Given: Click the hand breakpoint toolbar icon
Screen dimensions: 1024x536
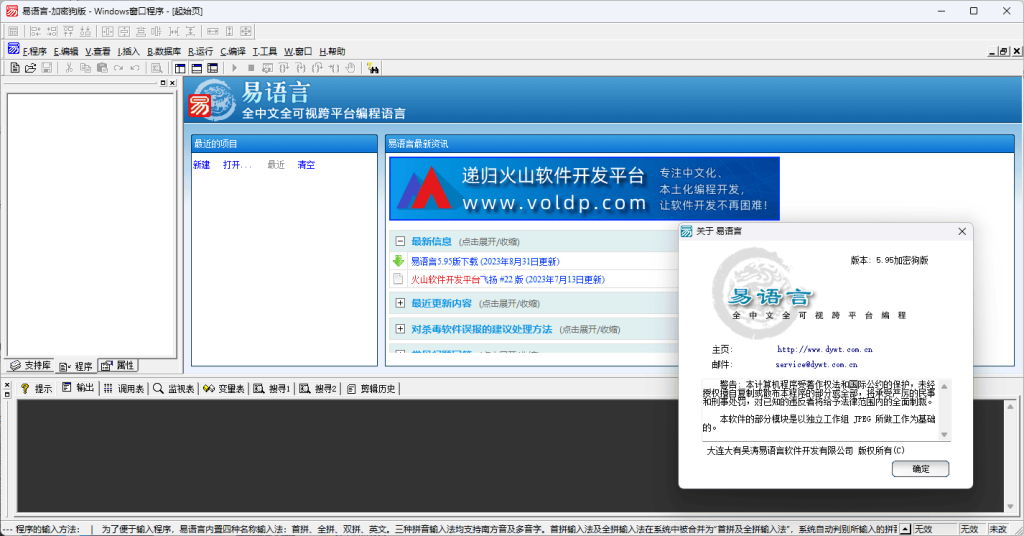Looking at the screenshot, I should click(x=351, y=68).
